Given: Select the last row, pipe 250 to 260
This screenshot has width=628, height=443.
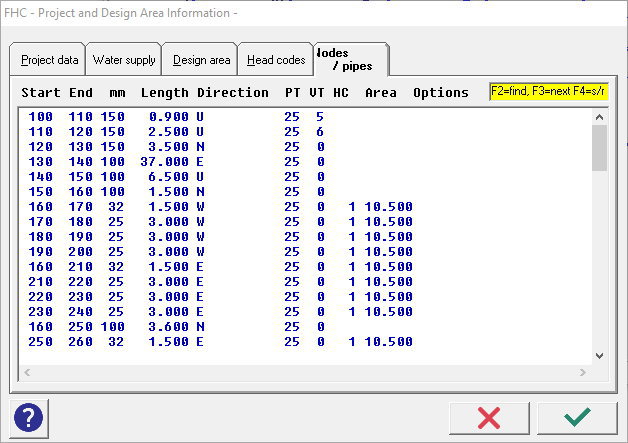Looking at the screenshot, I should 200,342.
